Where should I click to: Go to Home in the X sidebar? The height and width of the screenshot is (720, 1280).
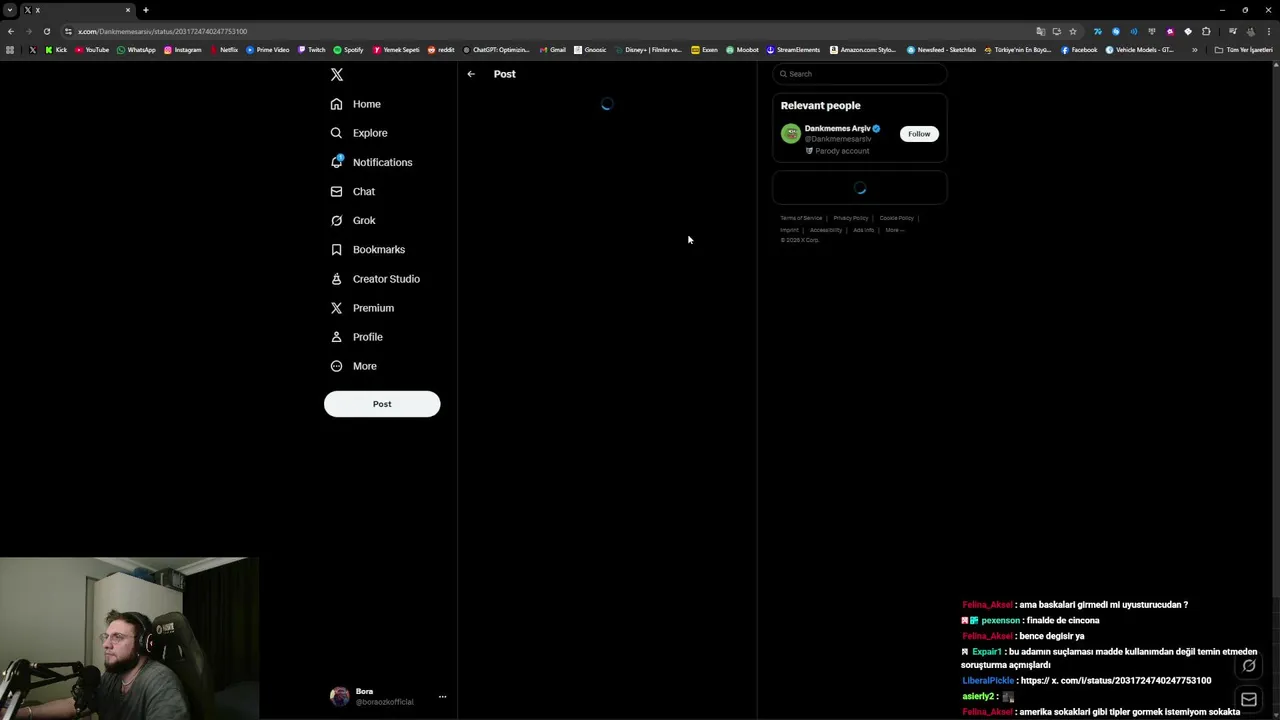[x=356, y=104]
